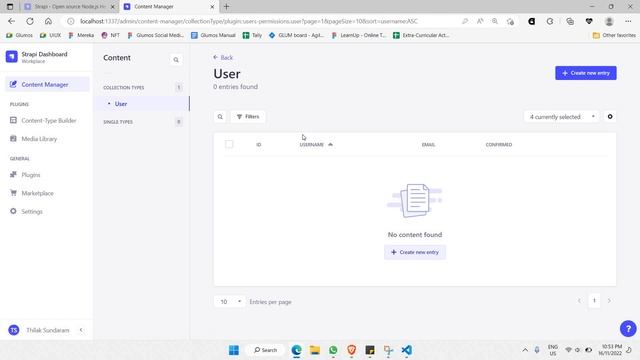Change the entries per page dropdown
The width and height of the screenshot is (640, 360).
(x=229, y=302)
